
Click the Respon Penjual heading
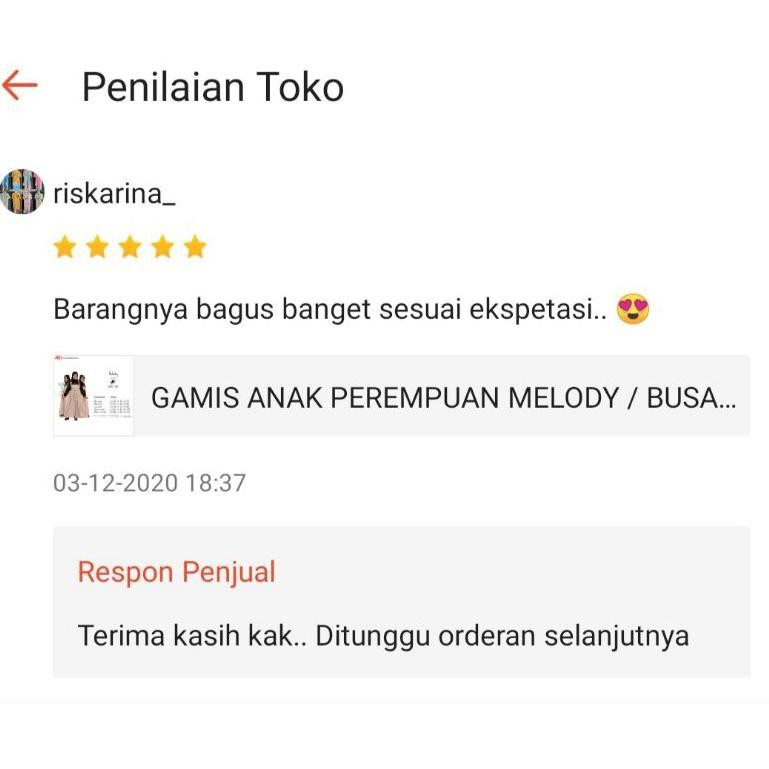coord(177,572)
